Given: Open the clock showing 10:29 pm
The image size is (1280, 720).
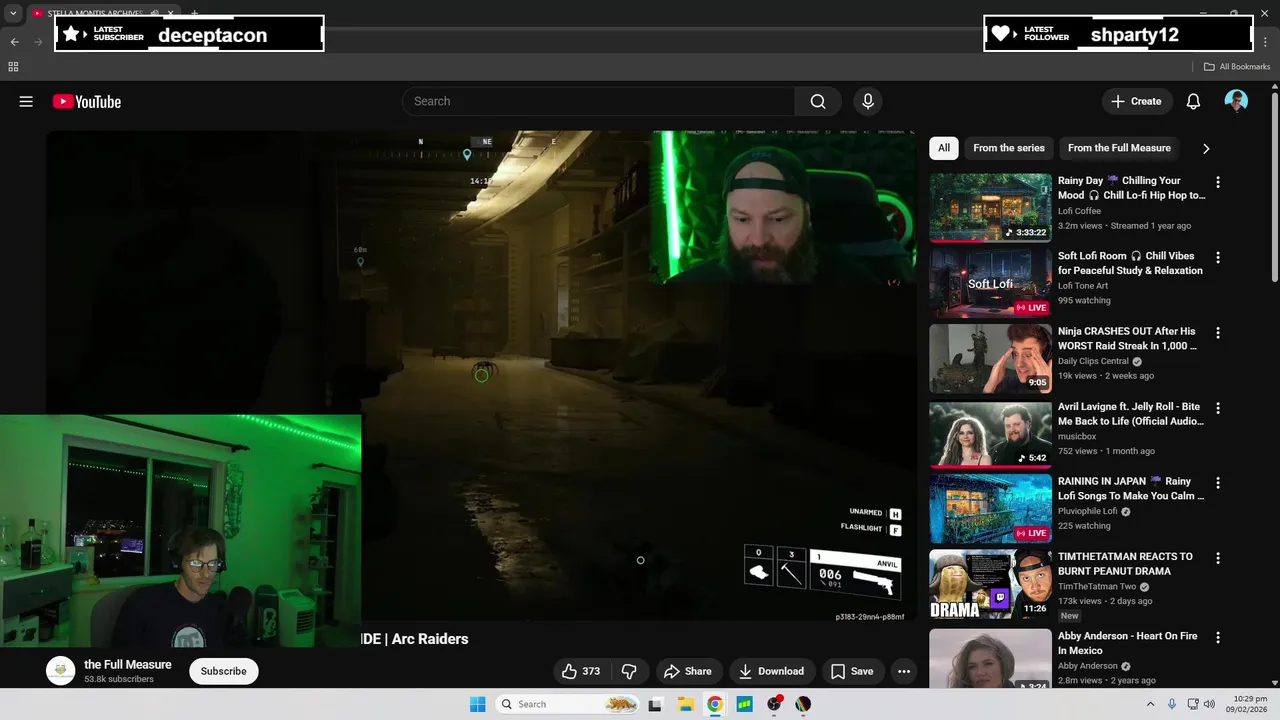Looking at the screenshot, I should coord(1248,704).
